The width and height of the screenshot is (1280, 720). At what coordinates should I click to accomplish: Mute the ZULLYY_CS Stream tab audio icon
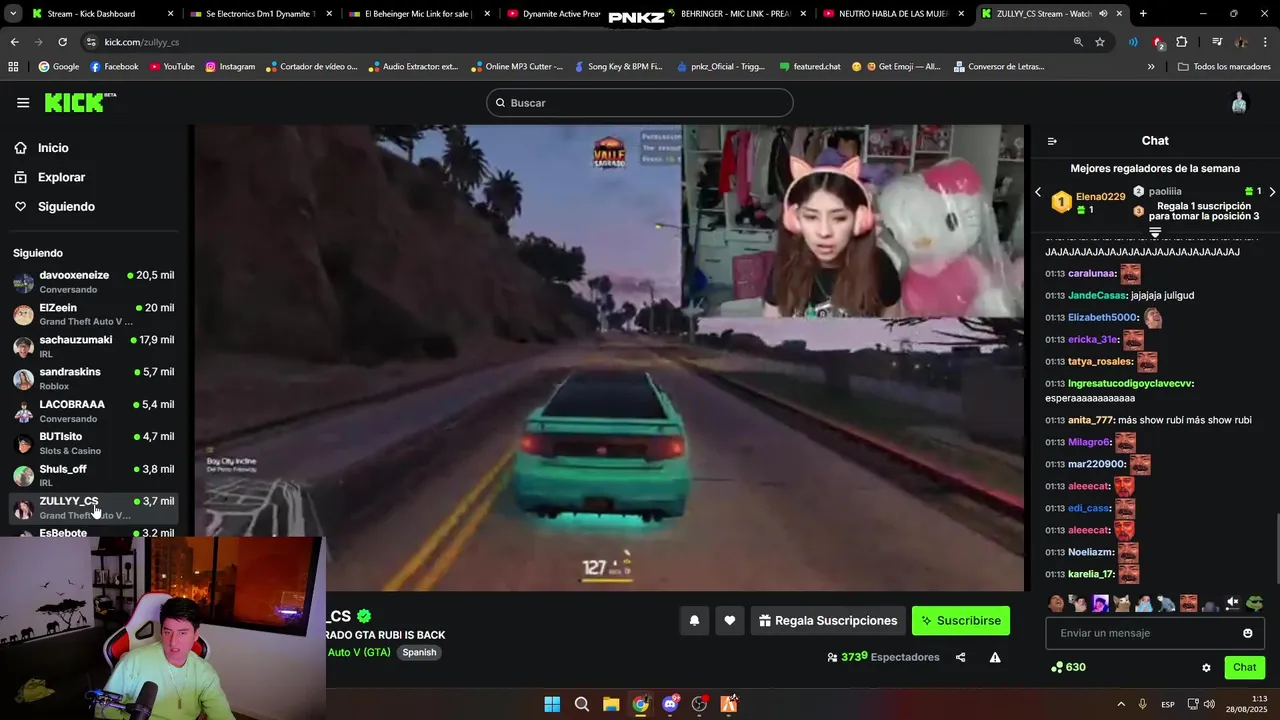click(1103, 14)
